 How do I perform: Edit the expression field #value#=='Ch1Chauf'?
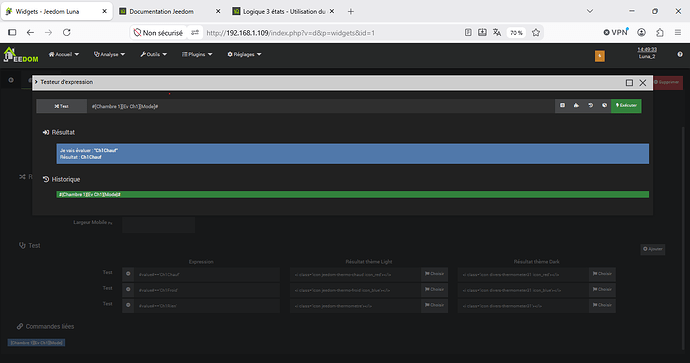[x=207, y=274]
